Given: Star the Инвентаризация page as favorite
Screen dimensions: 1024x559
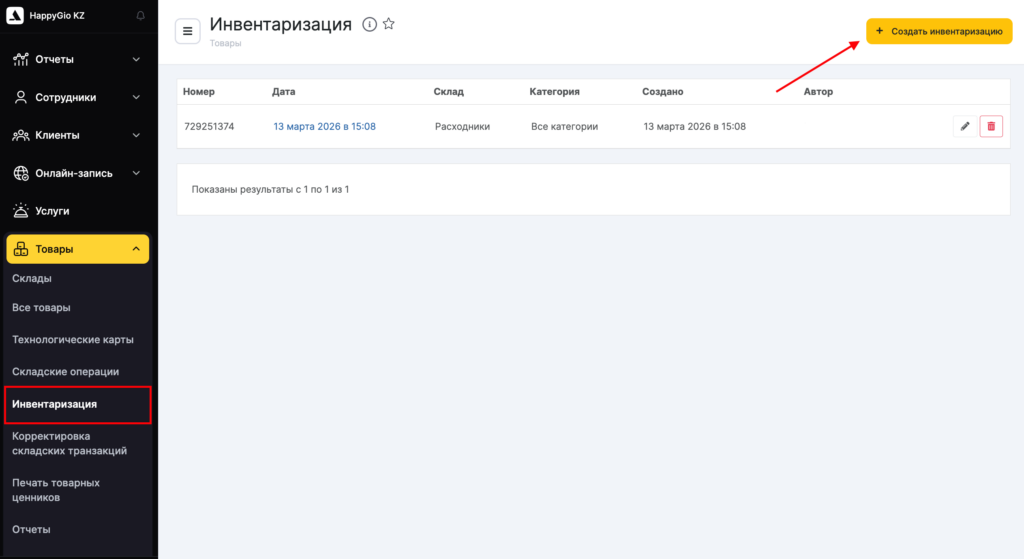Looking at the screenshot, I should click(389, 24).
